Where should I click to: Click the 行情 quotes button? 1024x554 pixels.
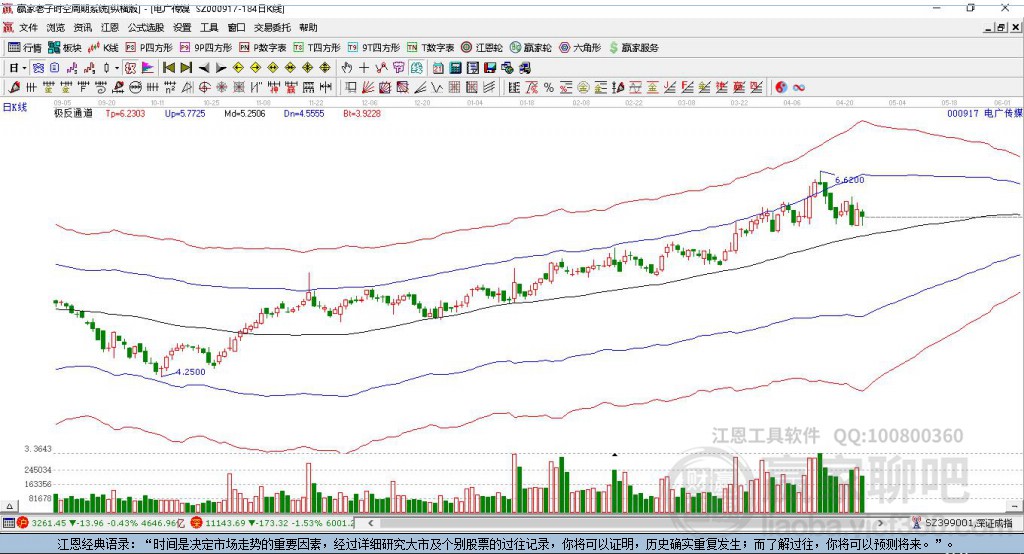click(x=24, y=48)
